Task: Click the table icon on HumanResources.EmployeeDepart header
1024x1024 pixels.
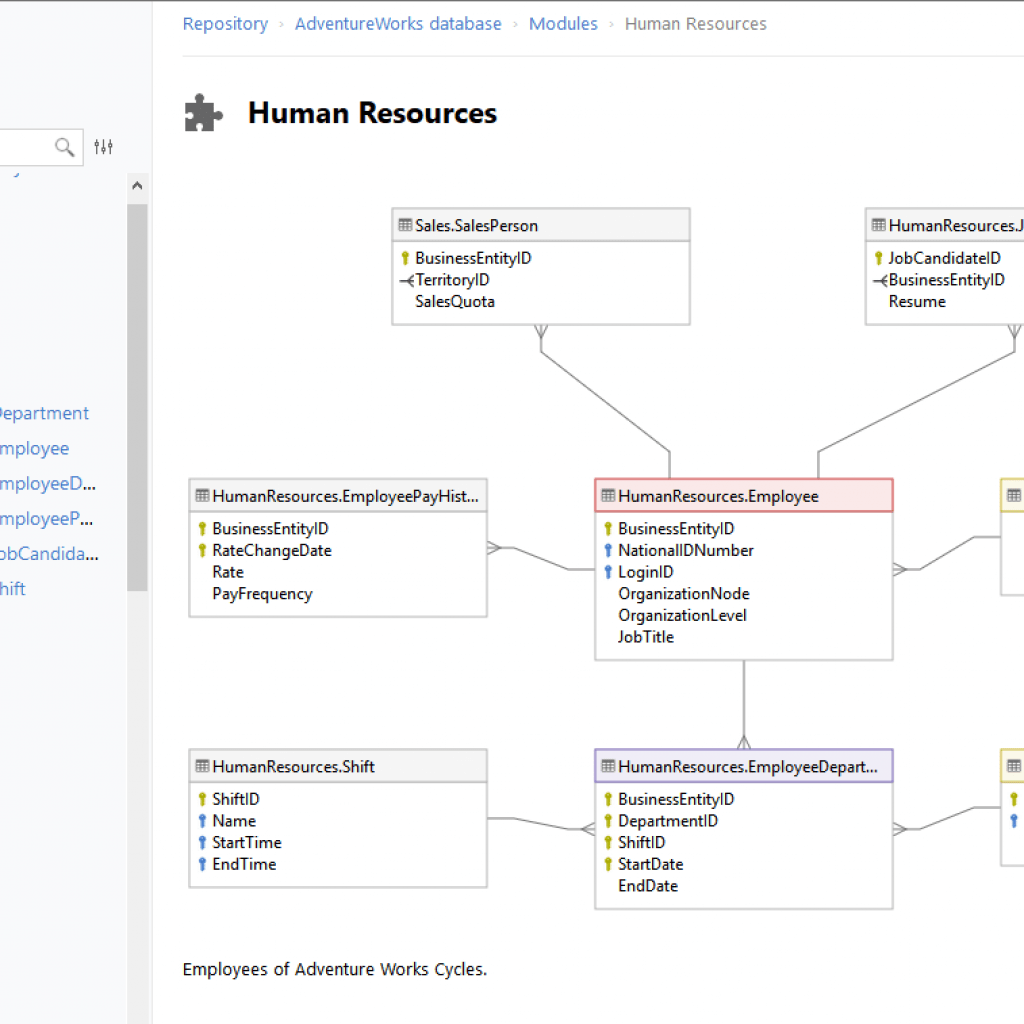Action: (x=608, y=765)
